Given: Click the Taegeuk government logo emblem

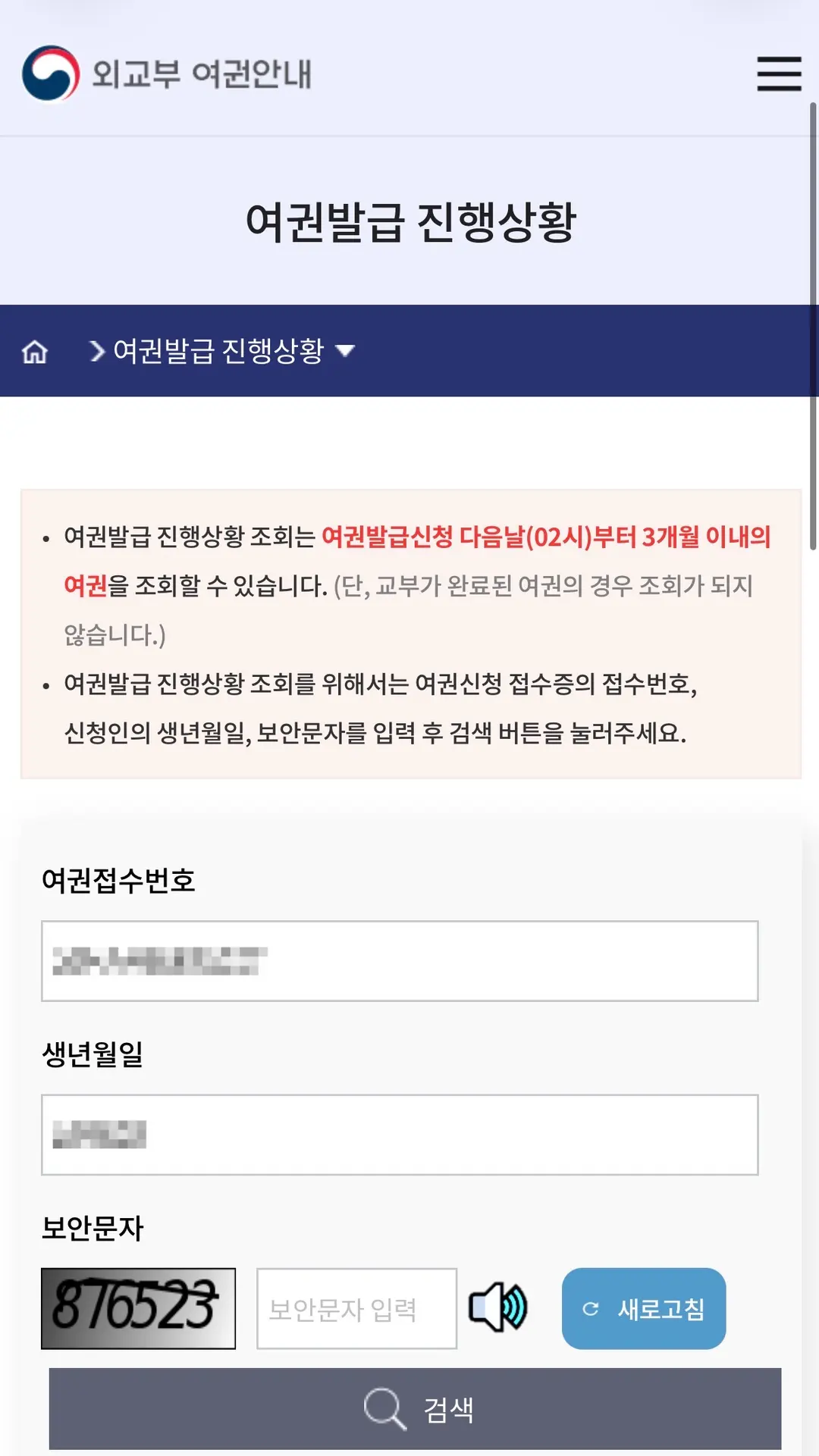Looking at the screenshot, I should coord(51,74).
